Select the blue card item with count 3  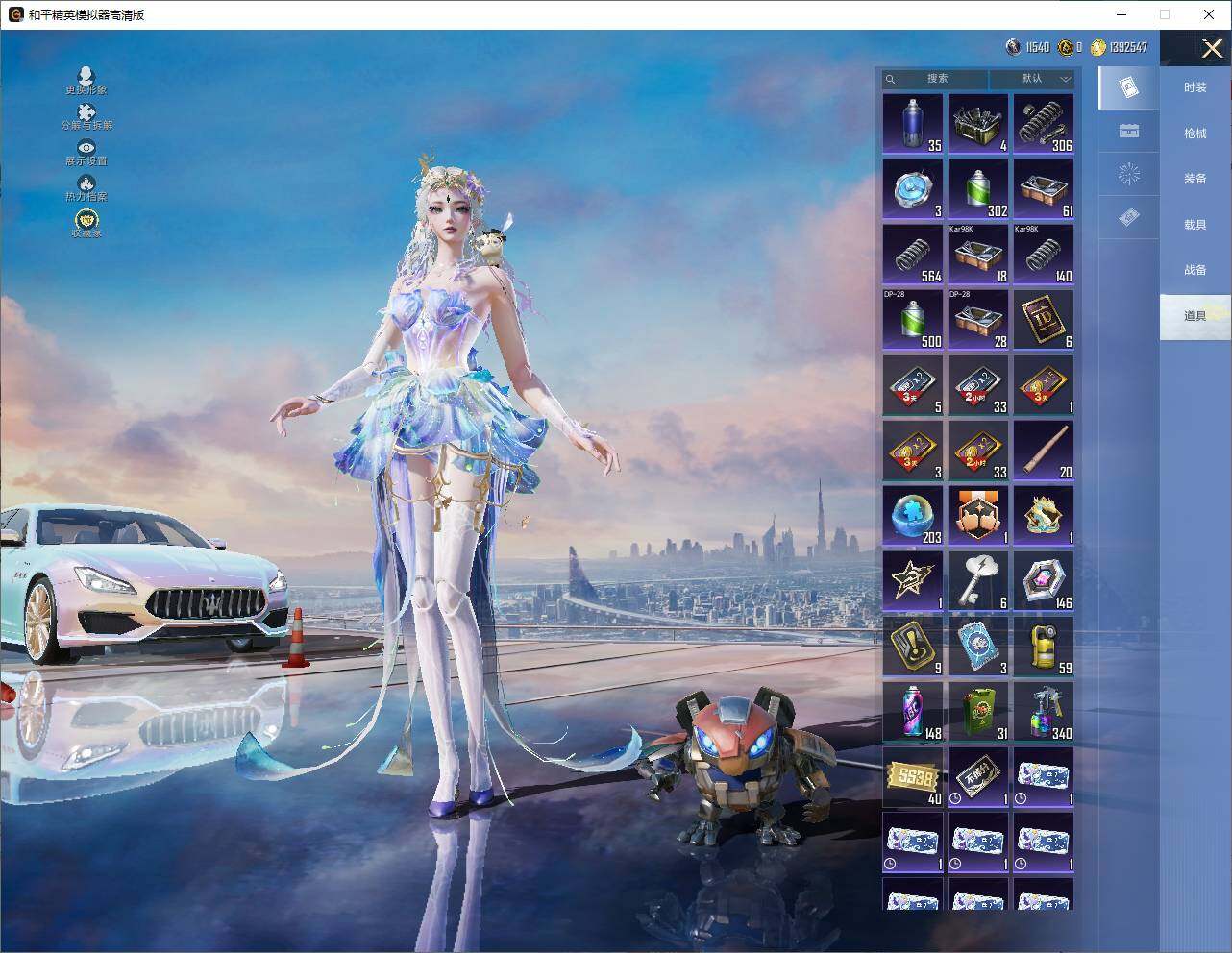point(978,647)
